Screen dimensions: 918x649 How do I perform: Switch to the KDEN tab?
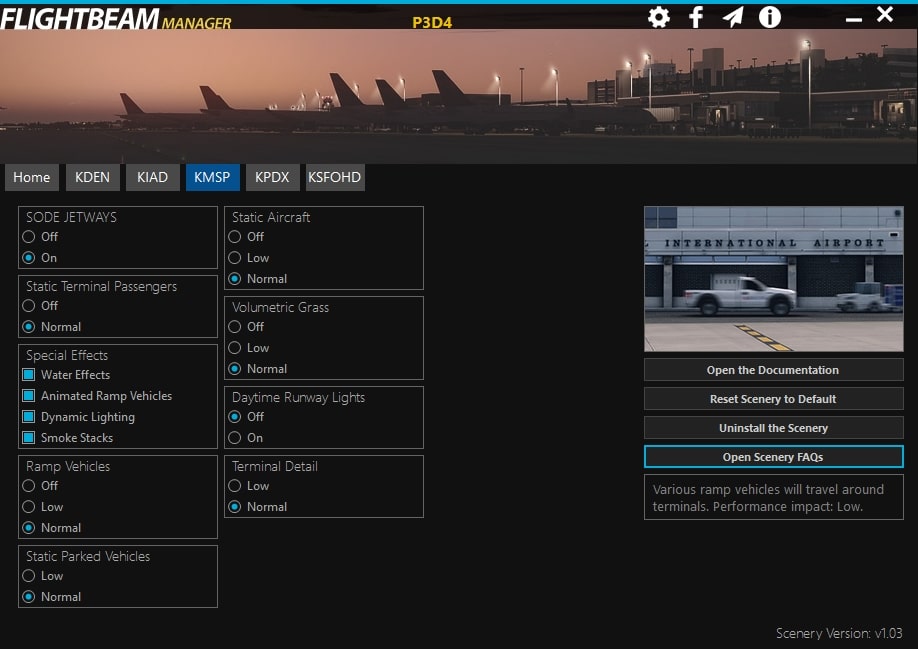[92, 177]
